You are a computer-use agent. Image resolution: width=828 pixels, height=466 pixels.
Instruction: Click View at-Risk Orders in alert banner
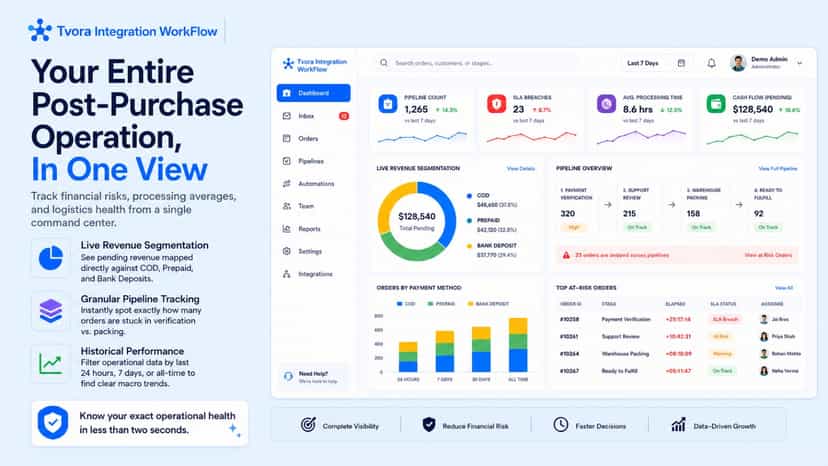[x=768, y=255]
